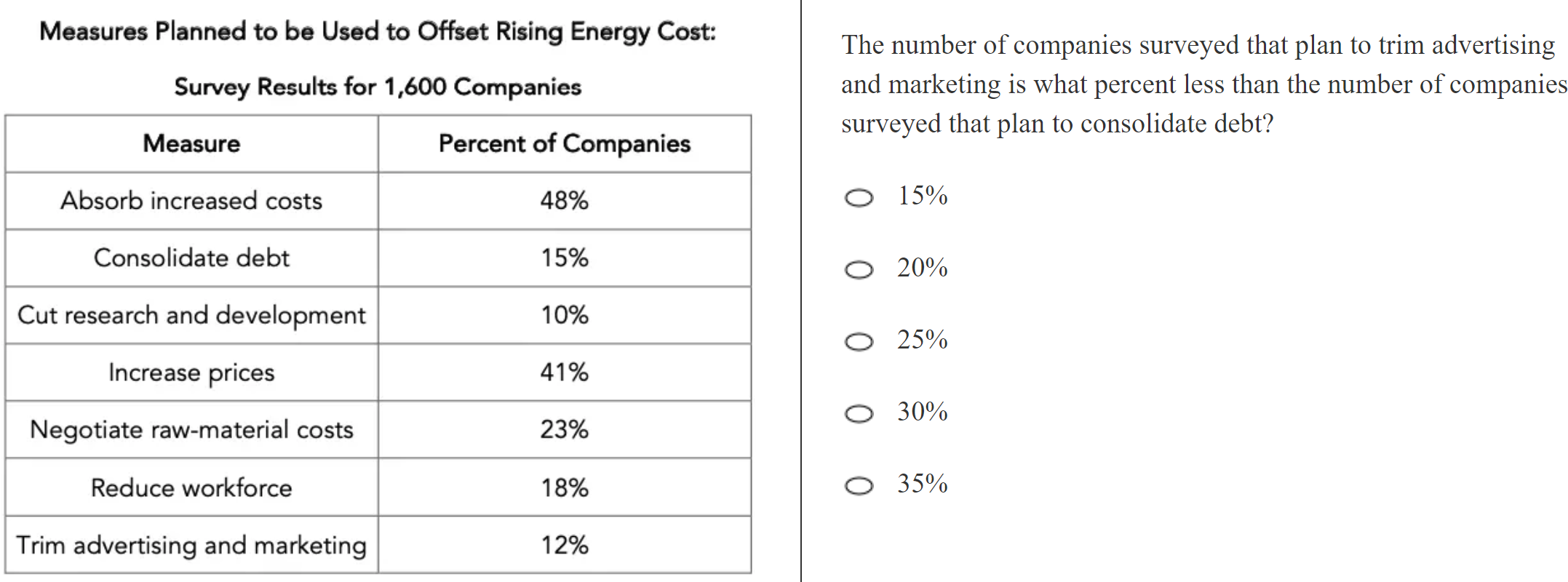Screen dimensions: 1568x582
Task: Click the "Negotiate raw-material costs" row label
Action: [191, 430]
